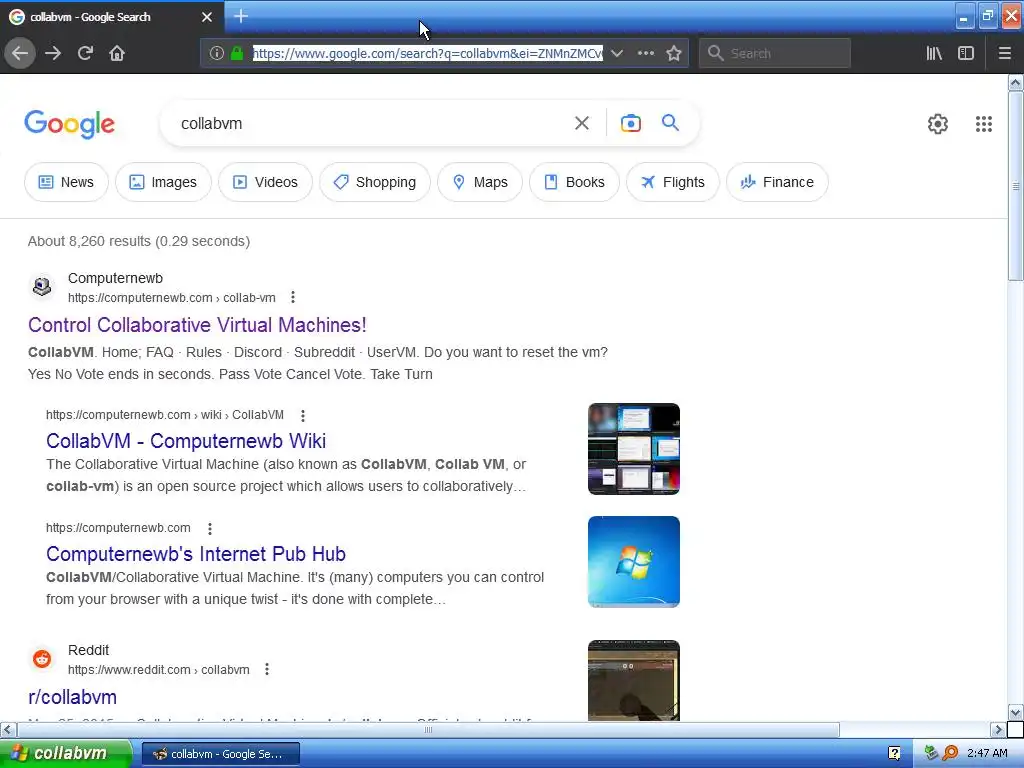Screen dimensions: 1024x768
Task: Click the help tray icon
Action: coord(894,754)
